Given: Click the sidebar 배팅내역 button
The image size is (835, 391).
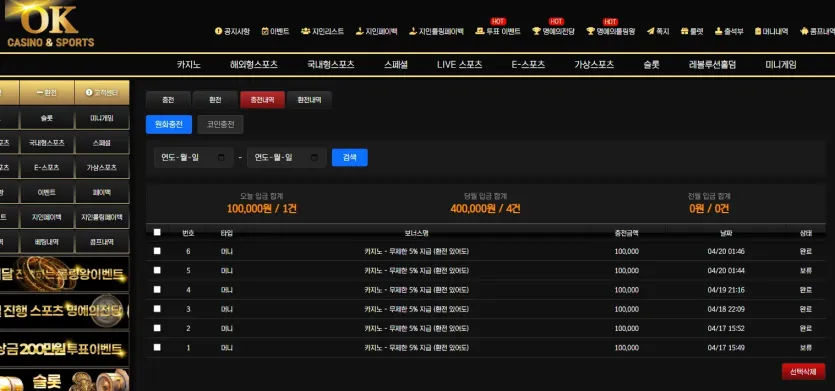Looking at the screenshot, I should (47, 242).
